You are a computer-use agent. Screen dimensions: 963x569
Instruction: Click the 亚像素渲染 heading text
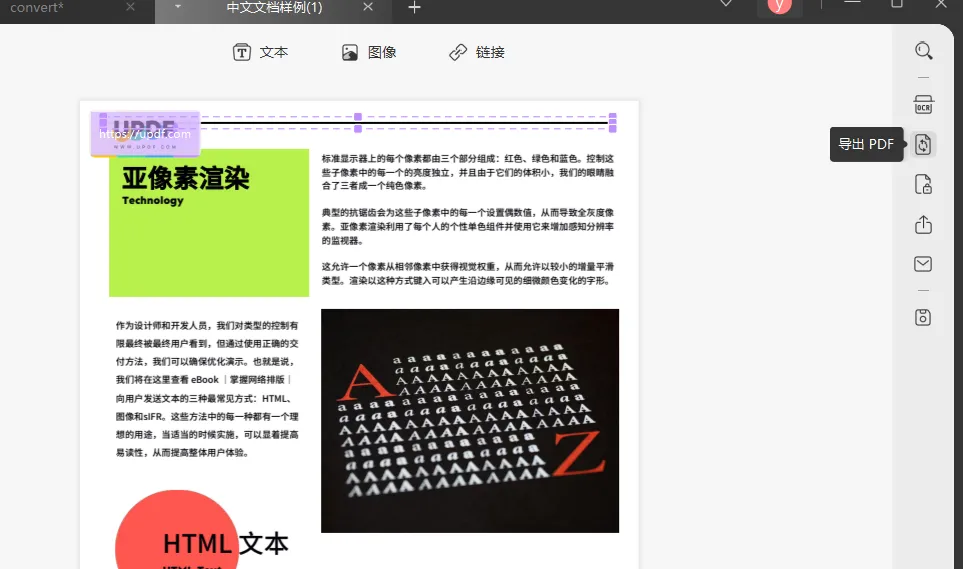click(185, 178)
